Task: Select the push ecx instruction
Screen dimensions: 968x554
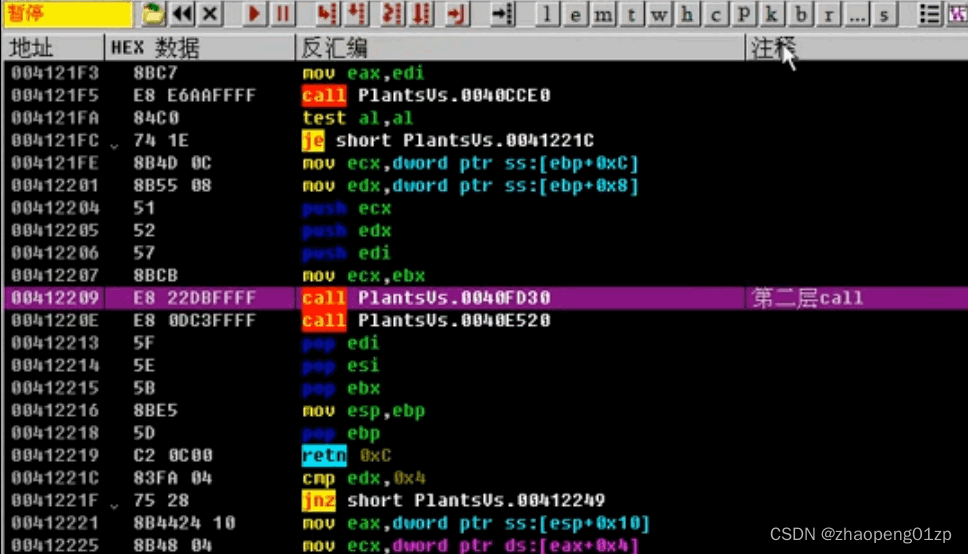Action: (346, 208)
